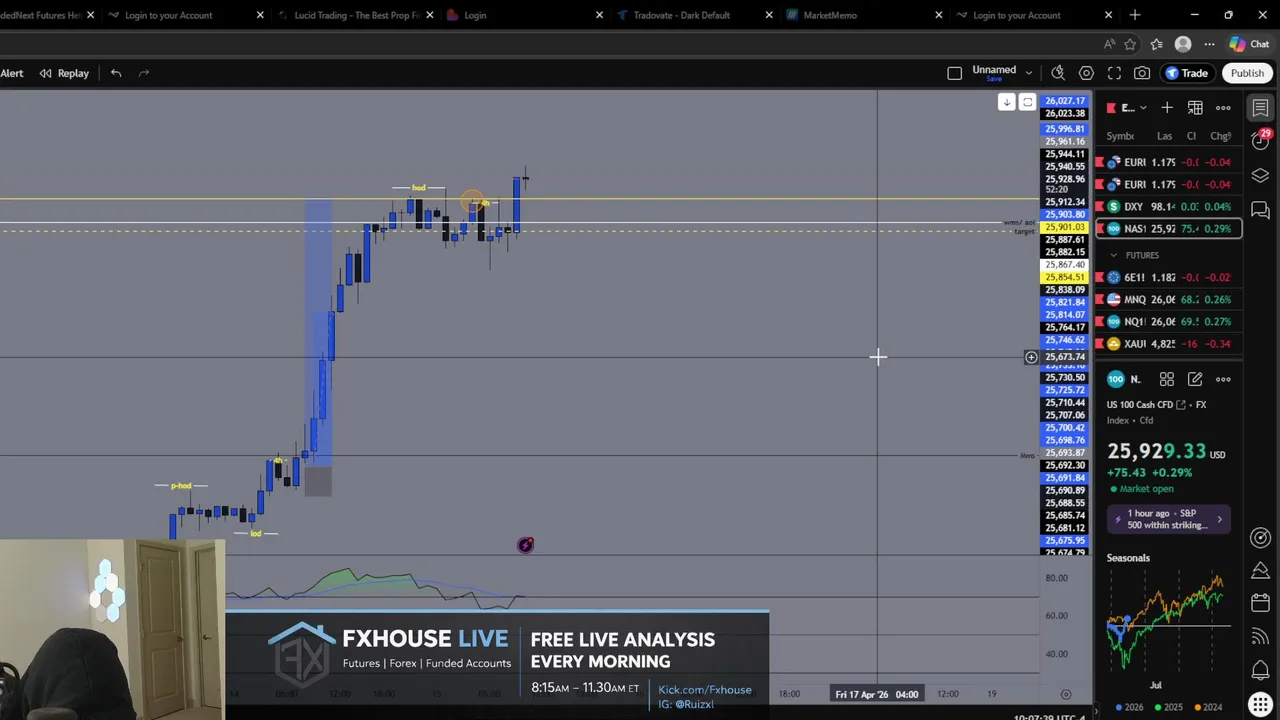Open the symbol details three-dots menu
1280x720 pixels.
(1223, 379)
